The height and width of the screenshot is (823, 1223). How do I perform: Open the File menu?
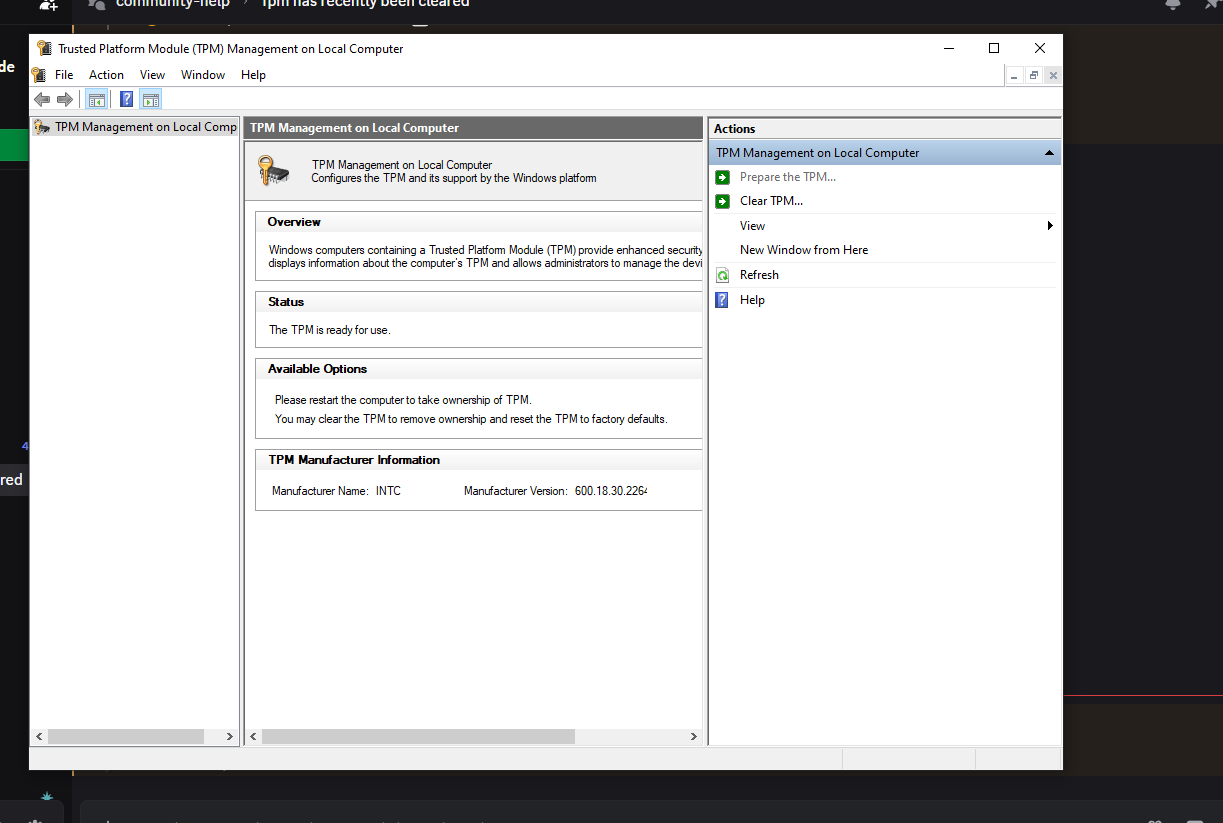click(x=64, y=75)
